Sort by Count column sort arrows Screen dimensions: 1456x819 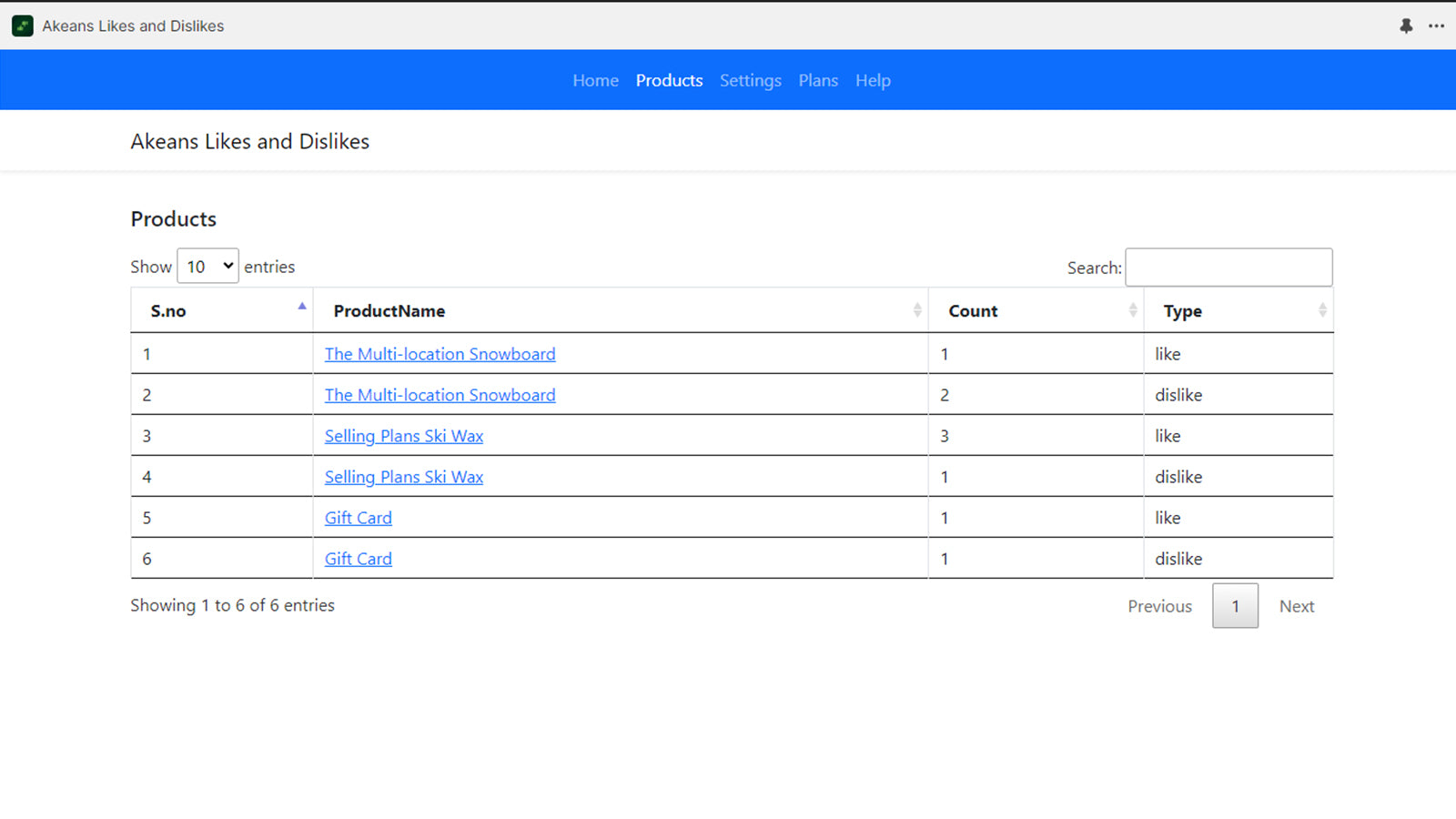[x=1132, y=310]
